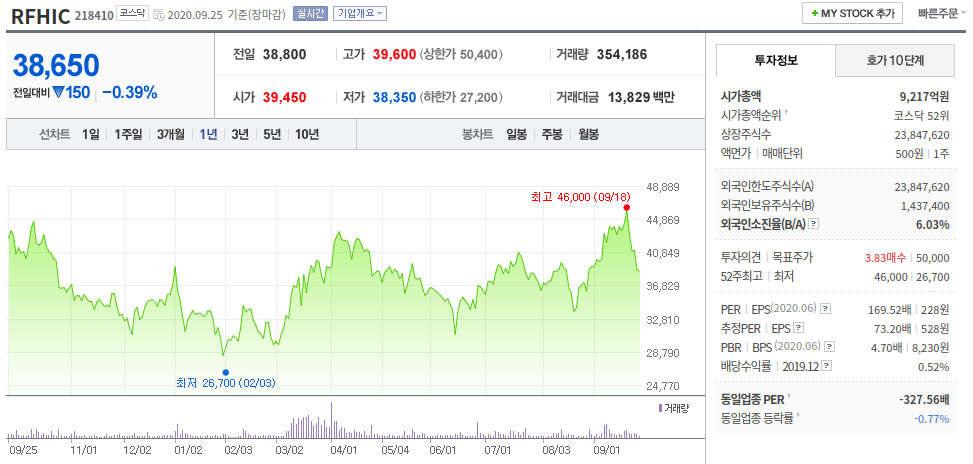The width and height of the screenshot is (973, 464).
Task: Click the green plus icon in MY STOCK 추가
Action: point(814,13)
